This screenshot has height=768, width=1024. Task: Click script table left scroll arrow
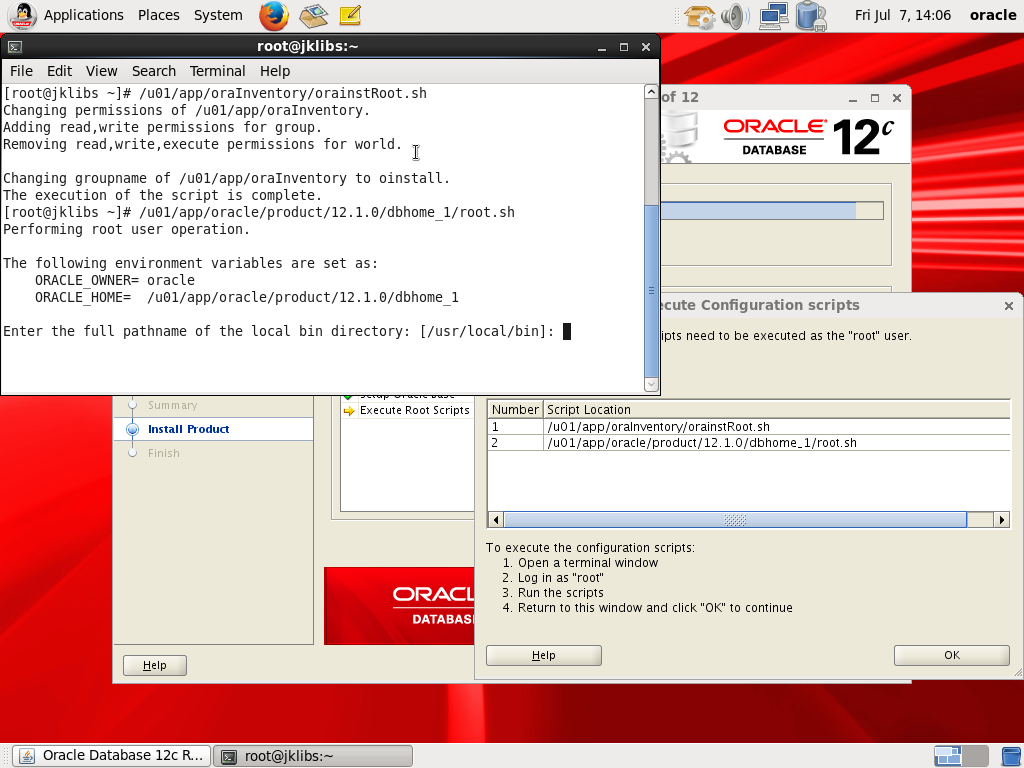click(x=496, y=520)
